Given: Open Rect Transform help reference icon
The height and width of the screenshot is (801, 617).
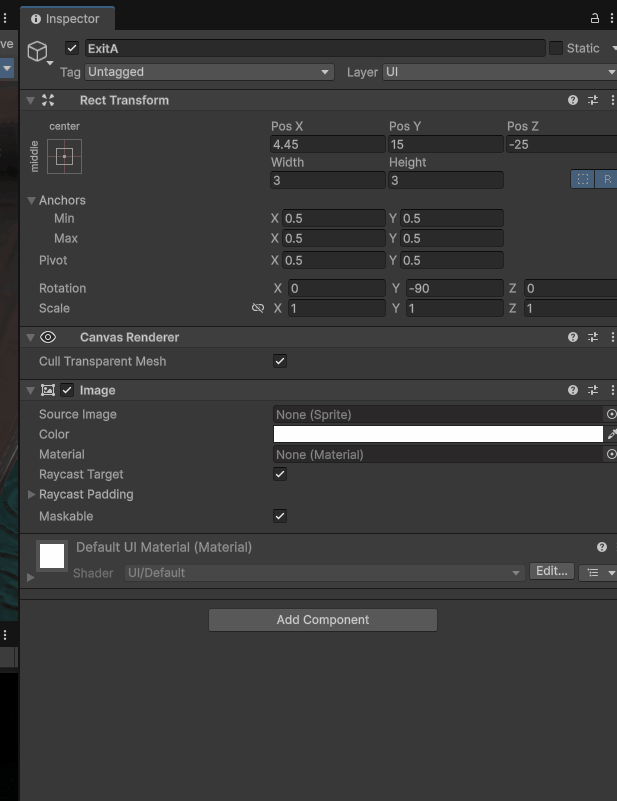Looking at the screenshot, I should [x=573, y=100].
